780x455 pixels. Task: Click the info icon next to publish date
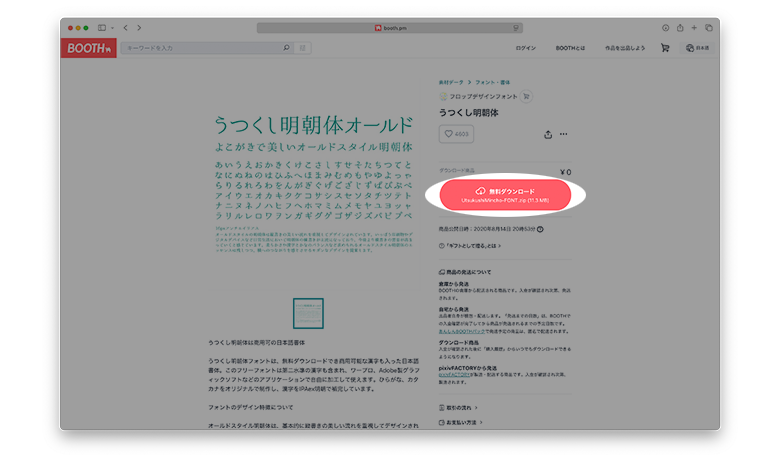(x=540, y=229)
